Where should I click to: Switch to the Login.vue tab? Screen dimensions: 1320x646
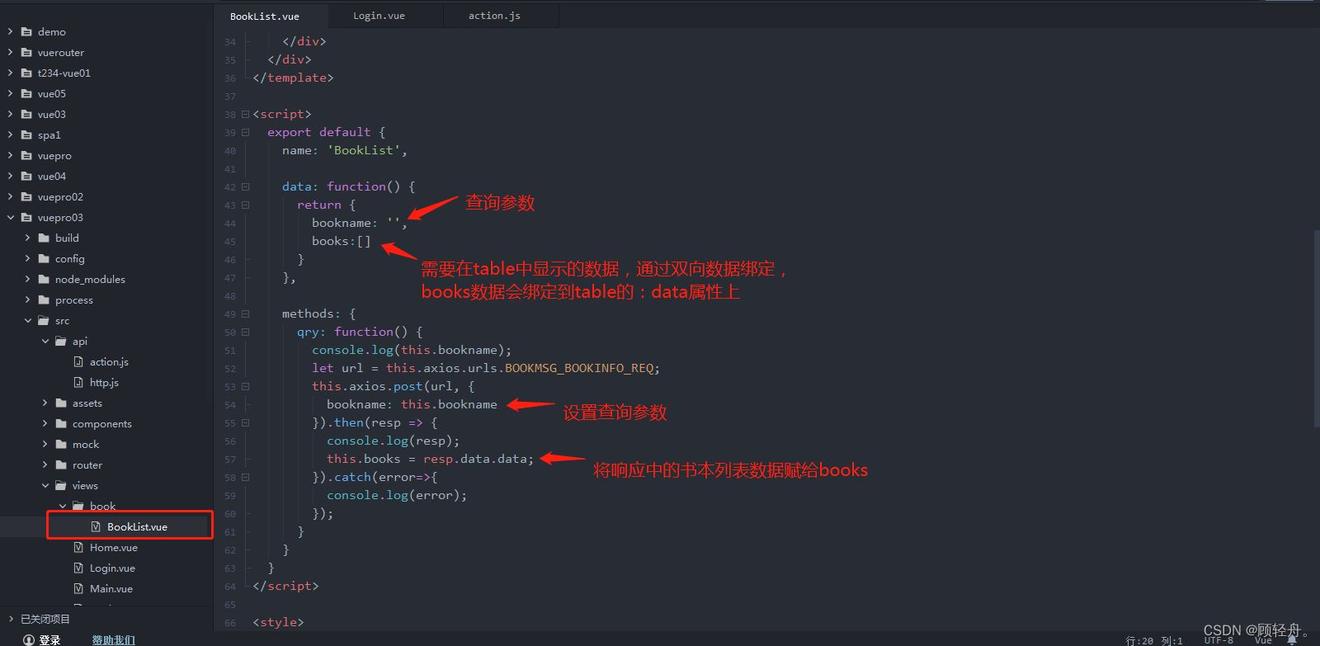379,16
